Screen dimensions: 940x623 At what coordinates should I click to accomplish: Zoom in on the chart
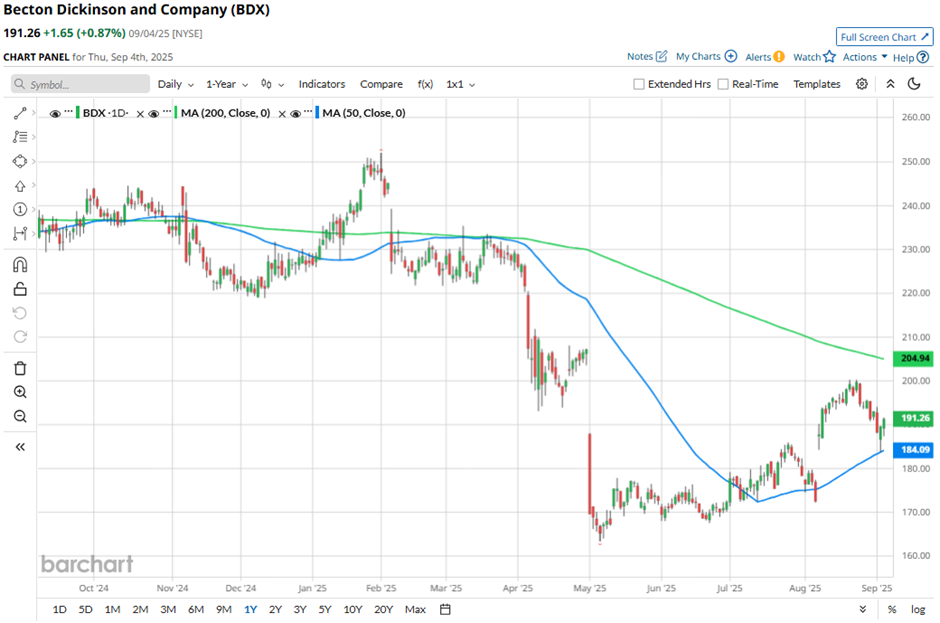[x=20, y=392]
